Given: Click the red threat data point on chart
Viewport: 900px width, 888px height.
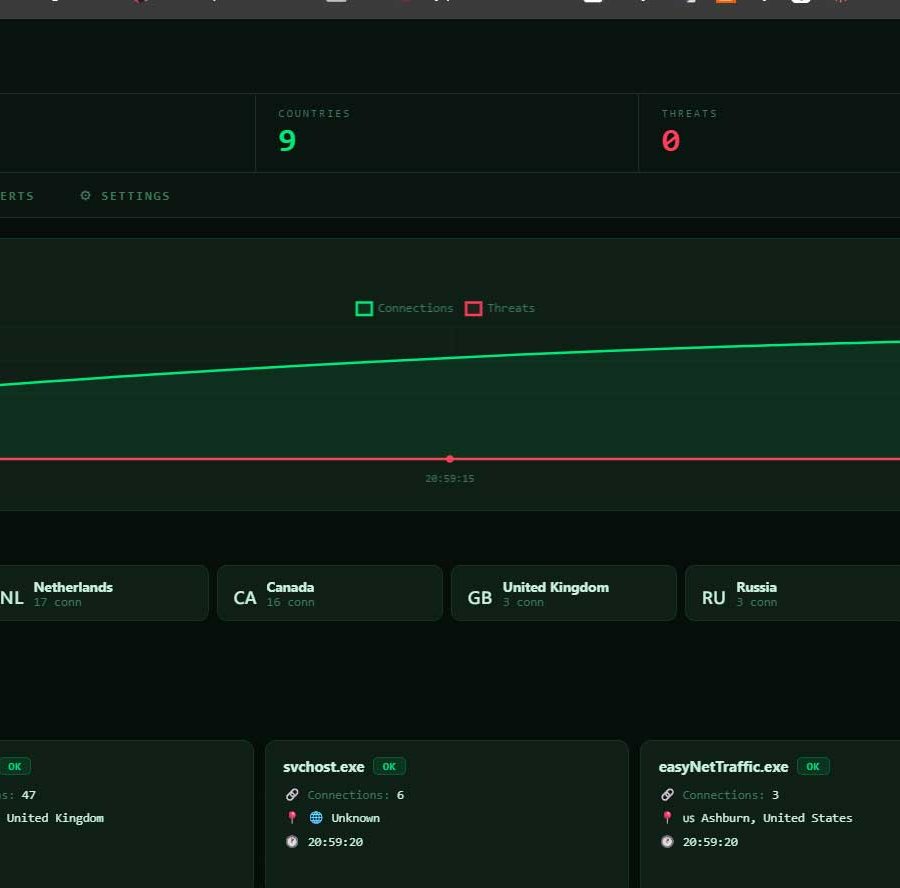Looking at the screenshot, I should click(x=450, y=459).
